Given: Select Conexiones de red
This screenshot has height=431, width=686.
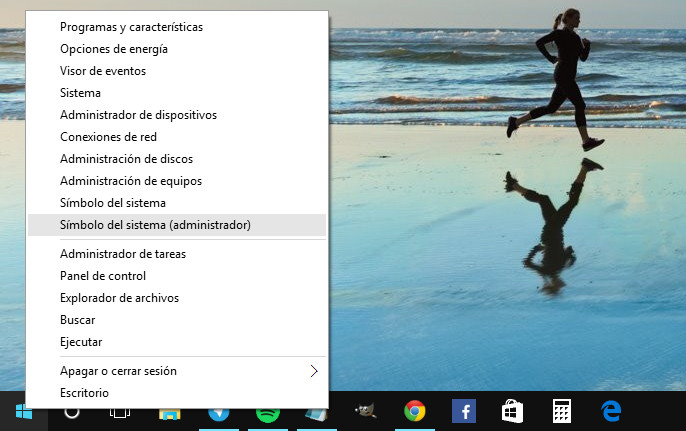Looking at the screenshot, I should [177, 137].
